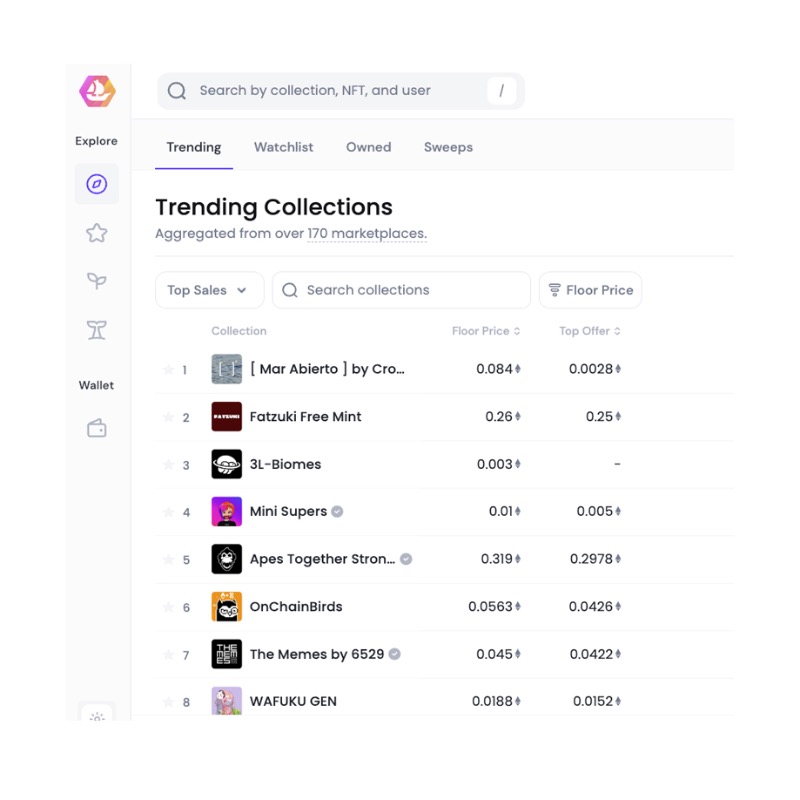This screenshot has width=800, height=800.
Task: Star the Apes Together Strong collection
Action: [x=168, y=559]
